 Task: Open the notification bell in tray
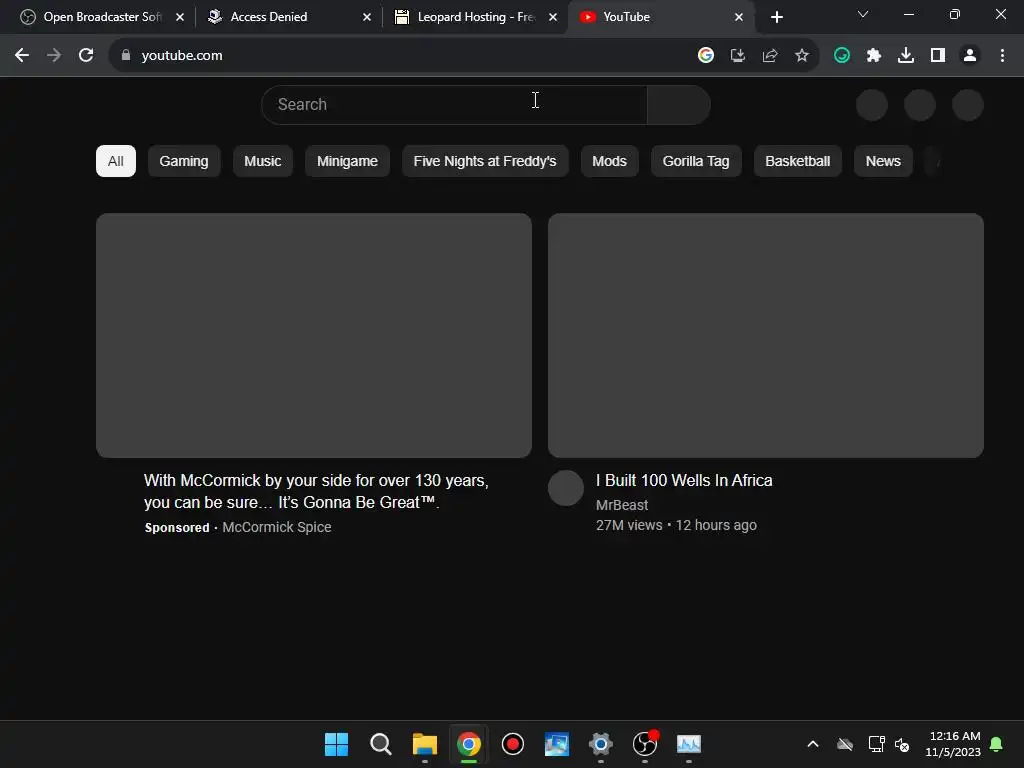tap(997, 744)
